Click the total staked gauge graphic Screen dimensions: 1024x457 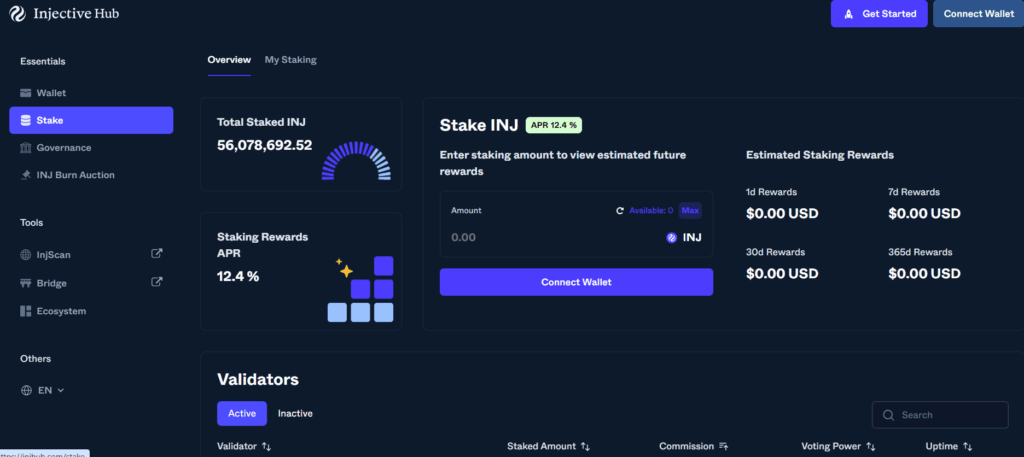356,161
